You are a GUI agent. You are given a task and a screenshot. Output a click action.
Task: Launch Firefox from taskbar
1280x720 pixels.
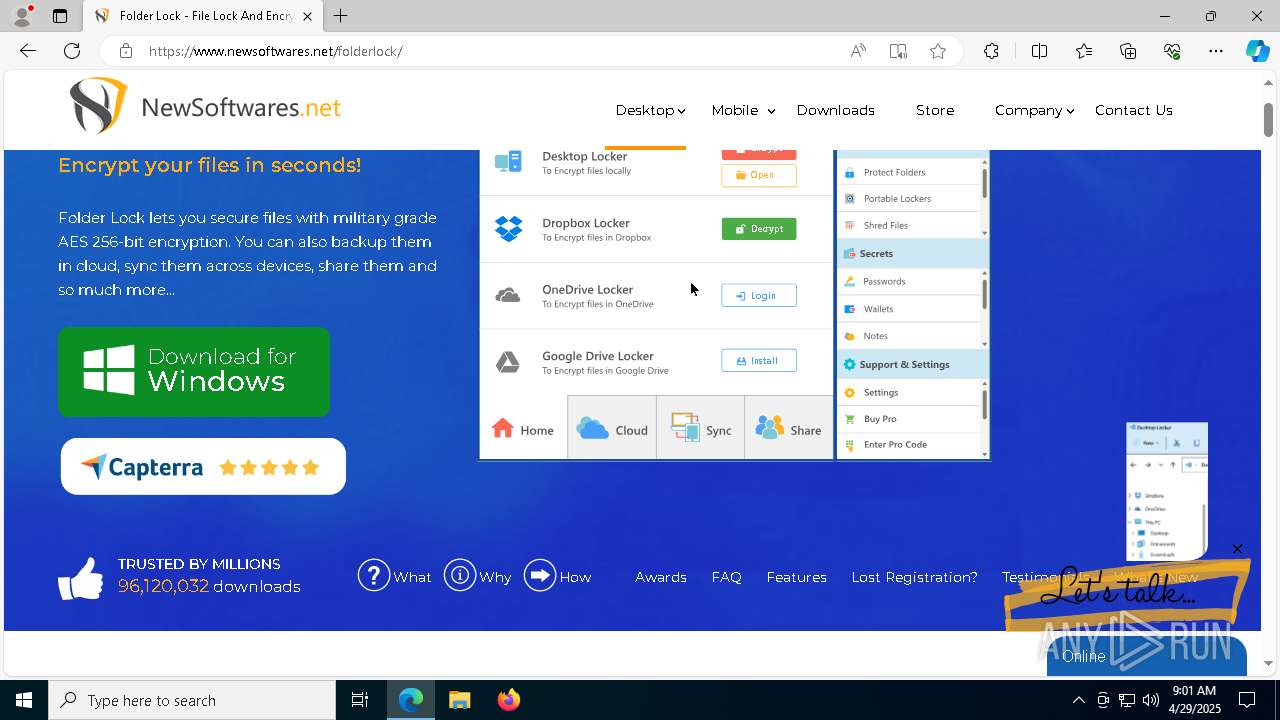(509, 700)
